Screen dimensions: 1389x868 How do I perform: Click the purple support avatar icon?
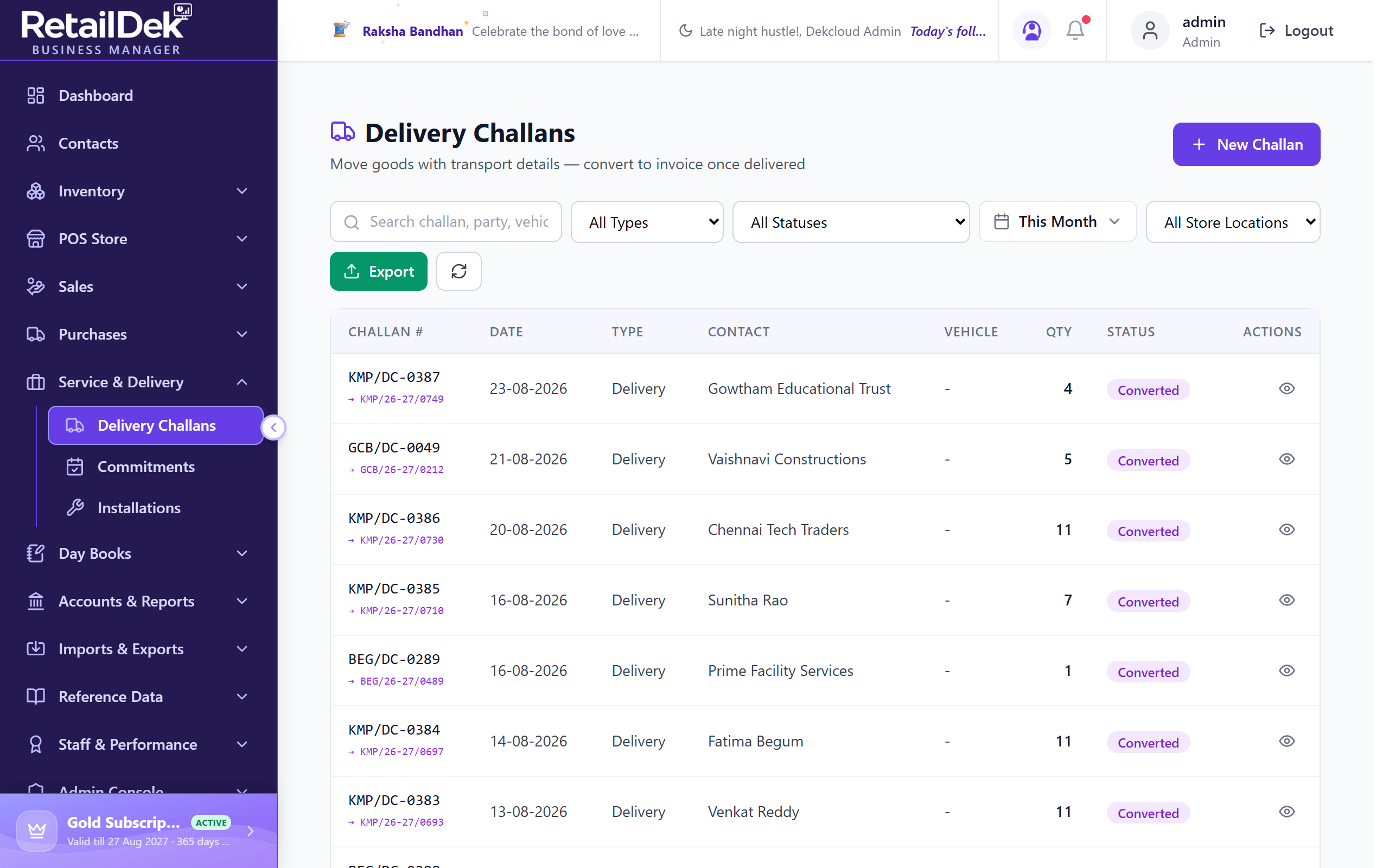[1031, 30]
